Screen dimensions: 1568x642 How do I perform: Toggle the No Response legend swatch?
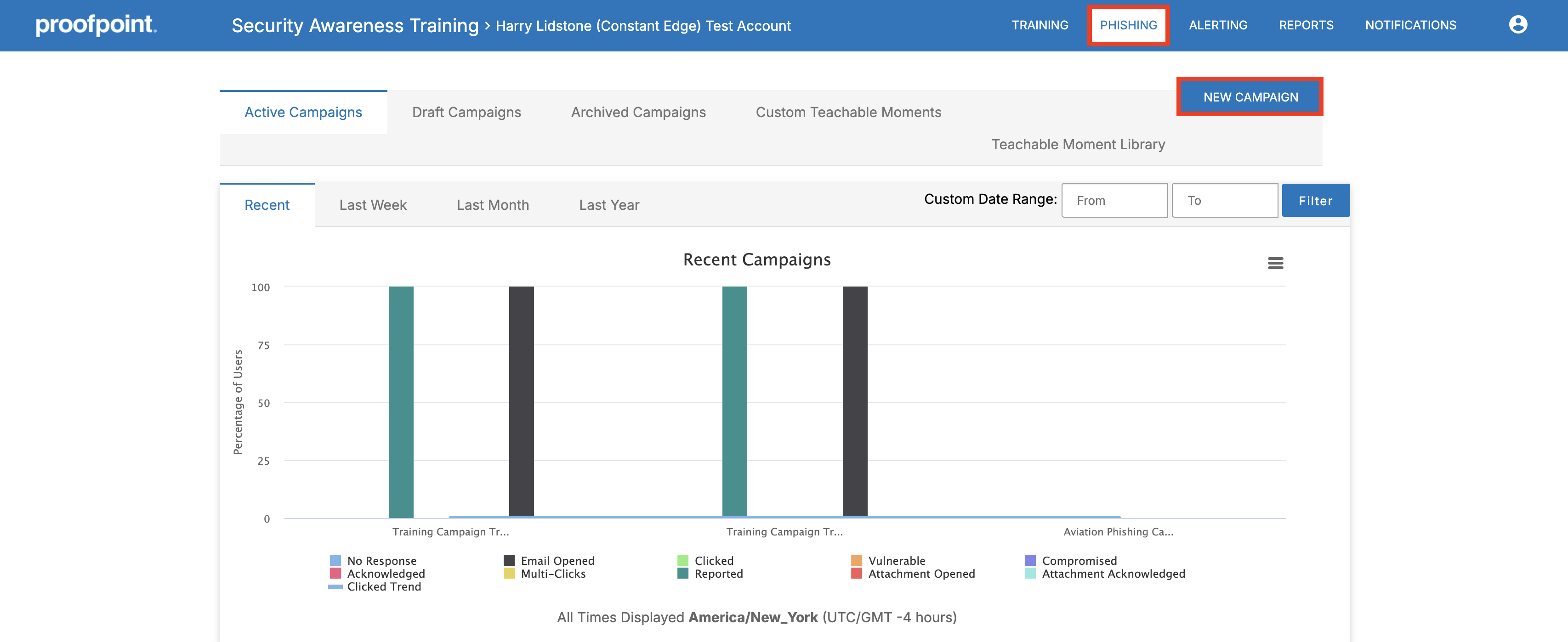coord(335,560)
